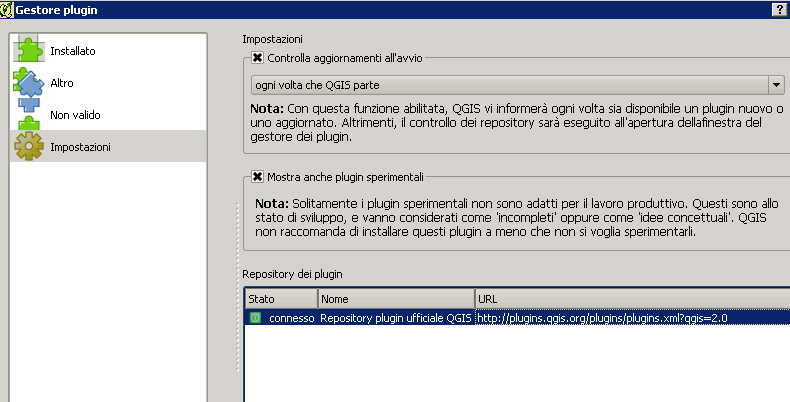Click the QGIS icon in the title bar
The height and width of the screenshot is (402, 790).
point(7,8)
